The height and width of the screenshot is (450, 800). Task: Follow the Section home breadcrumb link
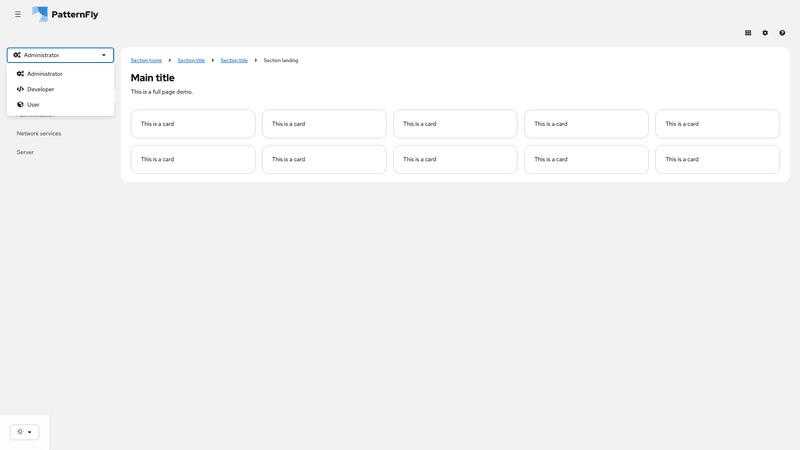[146, 60]
